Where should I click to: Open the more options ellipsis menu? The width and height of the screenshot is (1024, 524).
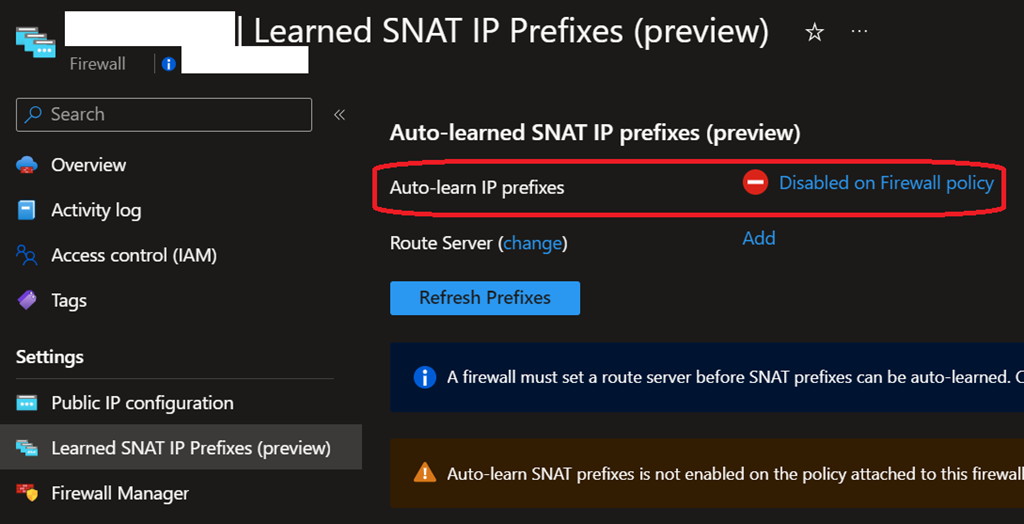tap(859, 32)
